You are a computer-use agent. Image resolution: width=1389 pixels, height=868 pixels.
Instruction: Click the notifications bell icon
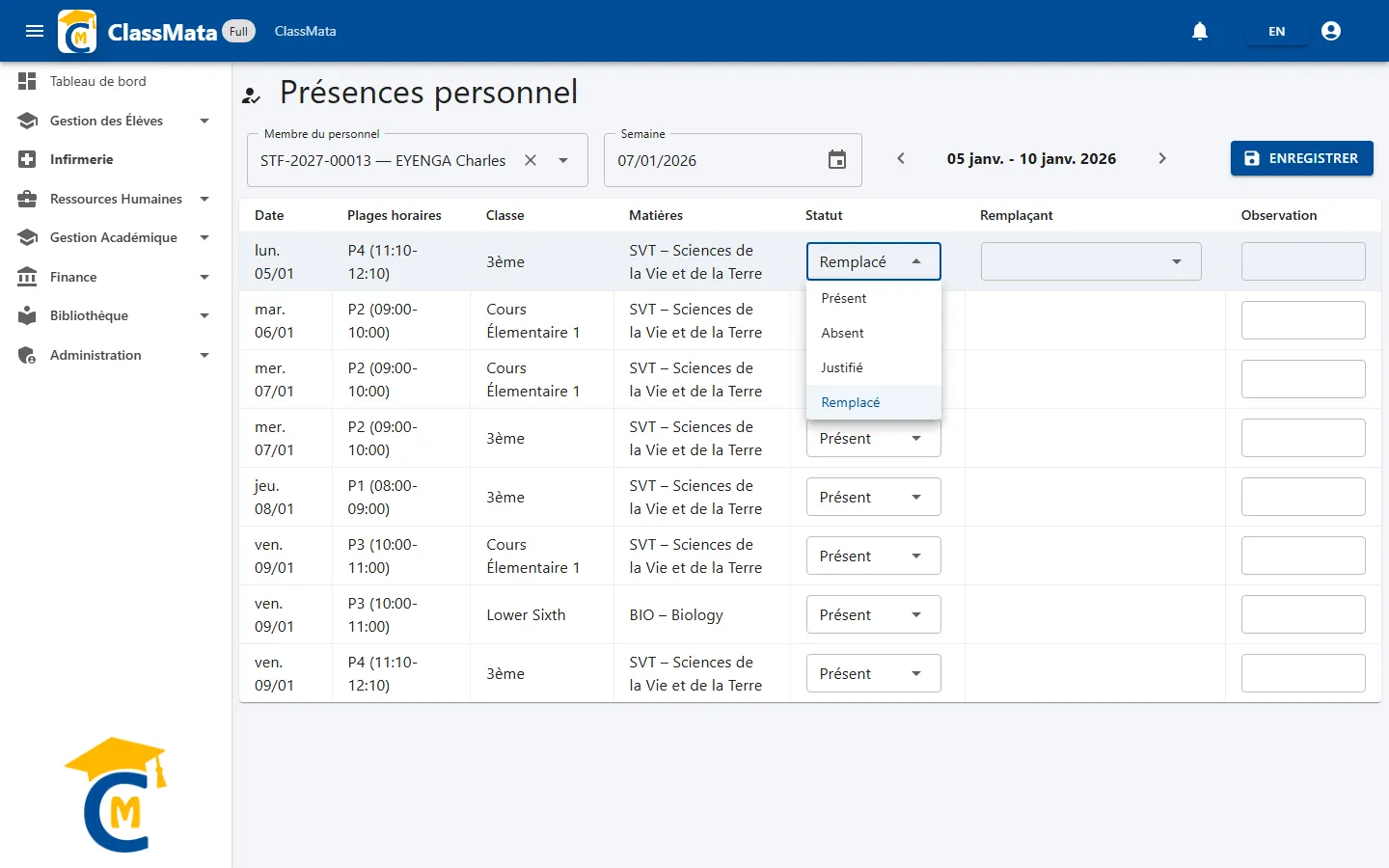point(1200,31)
